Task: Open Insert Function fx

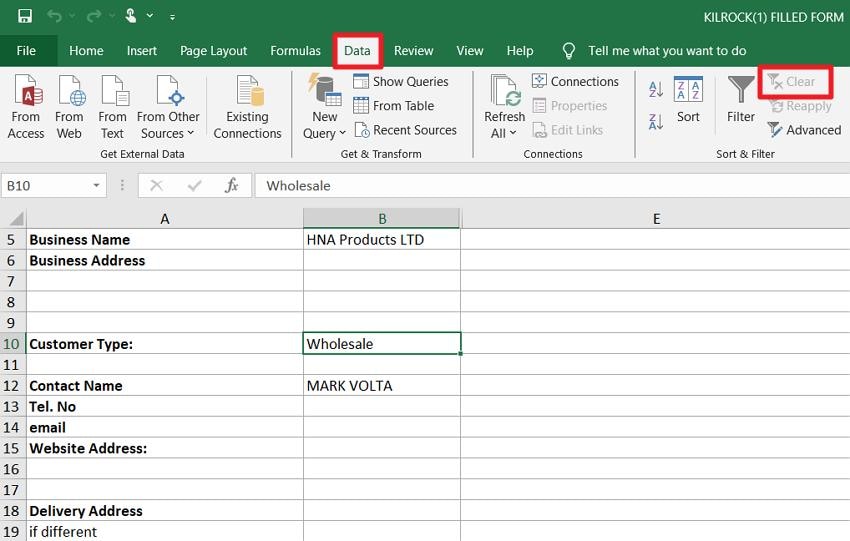Action: [x=231, y=186]
